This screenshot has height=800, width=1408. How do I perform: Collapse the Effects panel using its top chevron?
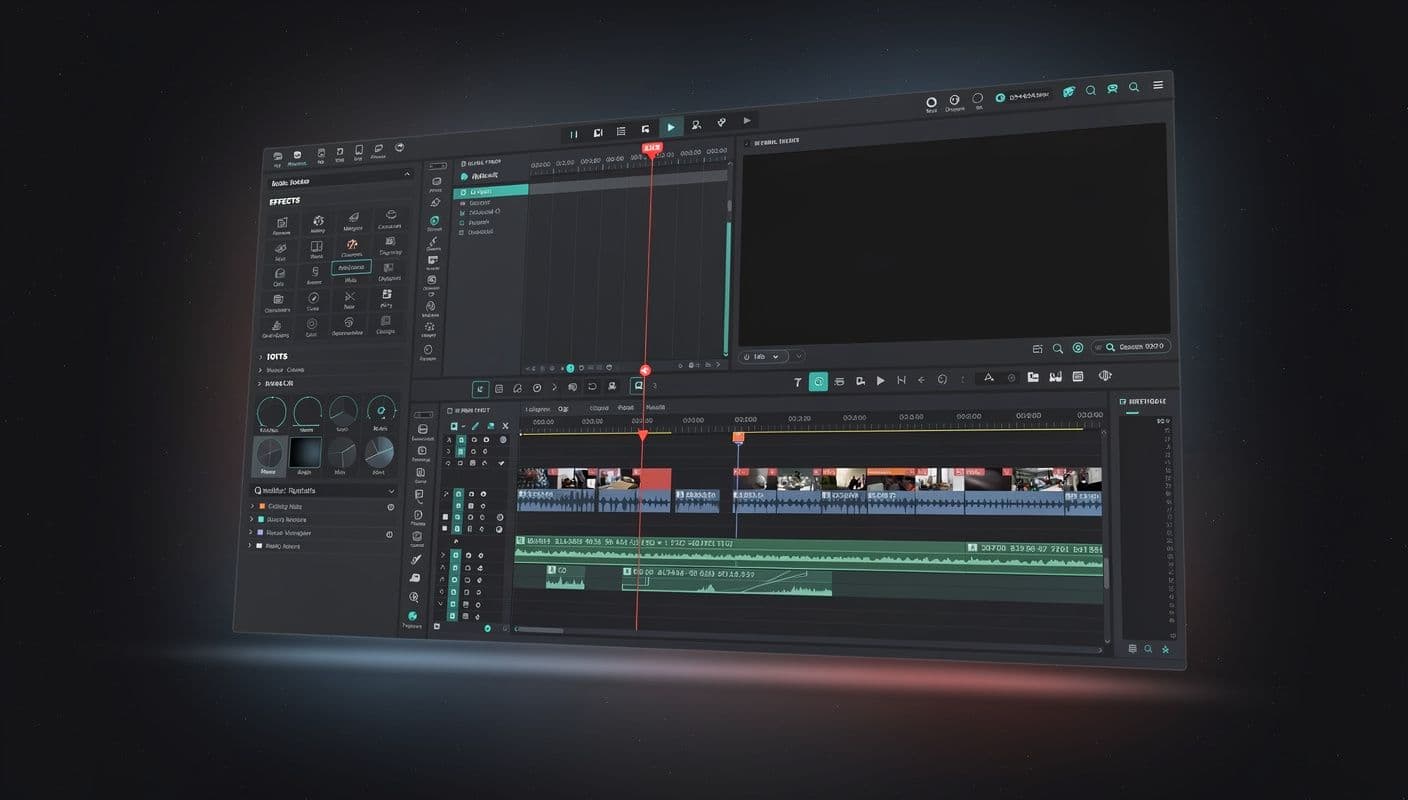coord(406,172)
